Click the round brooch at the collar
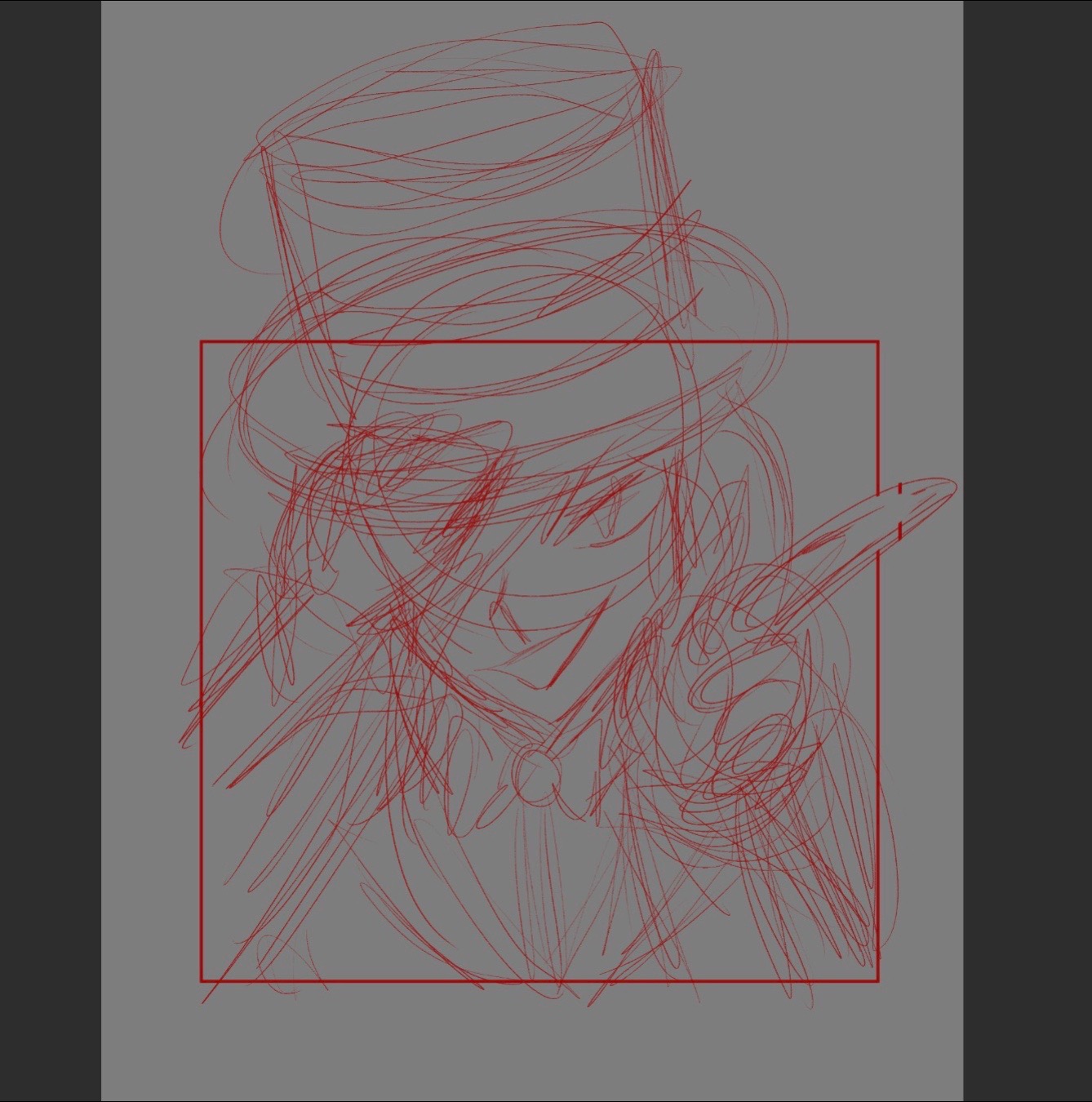The image size is (1092, 1102). pos(535,775)
